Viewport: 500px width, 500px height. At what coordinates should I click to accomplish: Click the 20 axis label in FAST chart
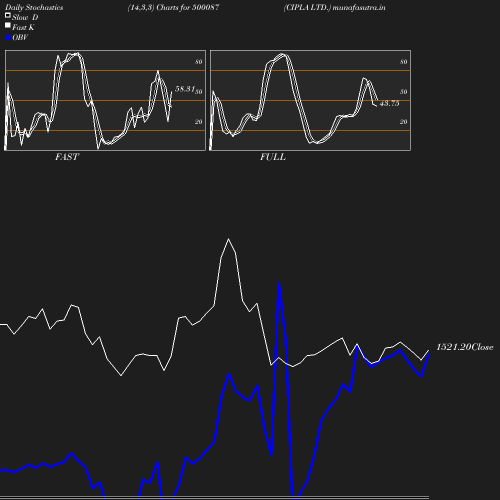tap(199, 122)
